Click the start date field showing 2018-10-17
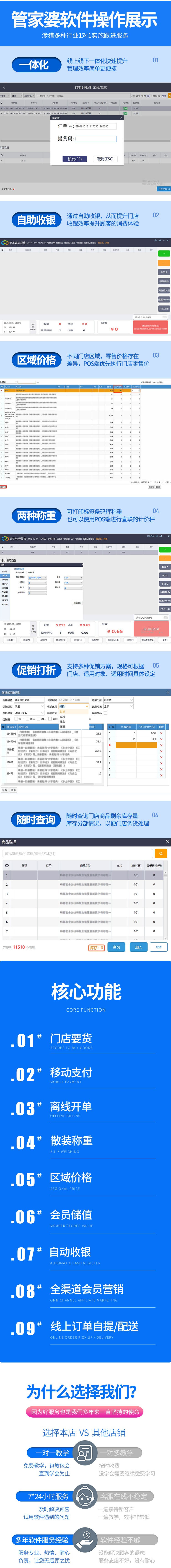This screenshot has width=171, height=1568. [29, 713]
